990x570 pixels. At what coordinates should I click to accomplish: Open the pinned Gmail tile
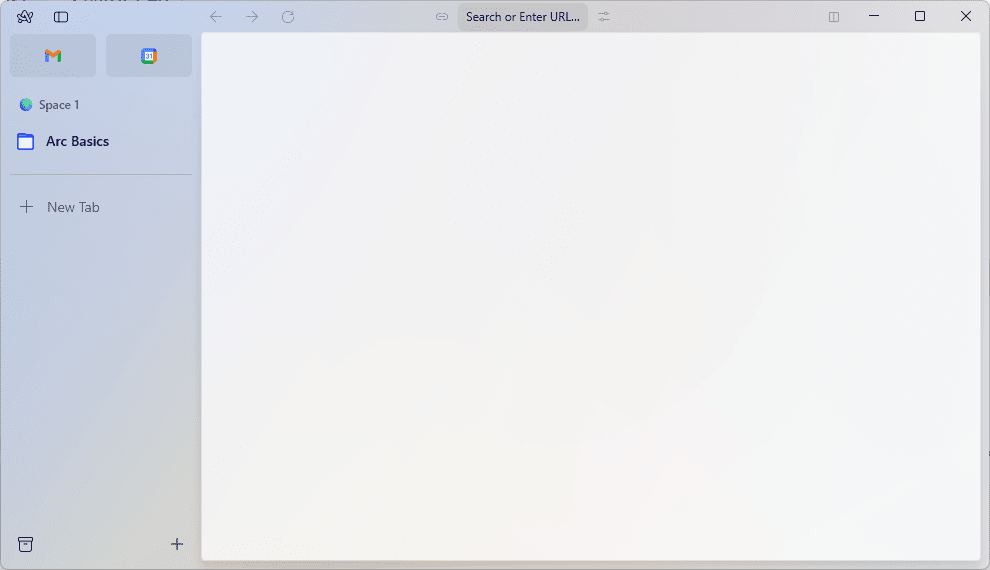point(53,56)
